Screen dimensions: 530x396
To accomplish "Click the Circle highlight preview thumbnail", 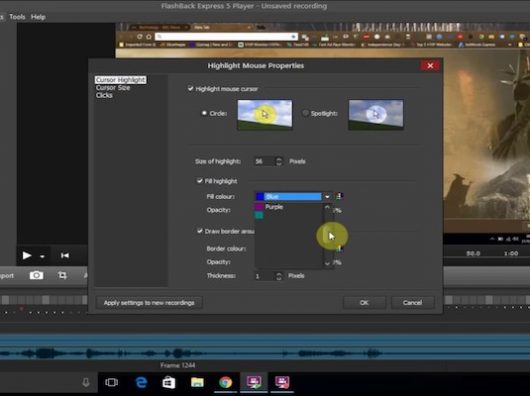I will (265, 115).
